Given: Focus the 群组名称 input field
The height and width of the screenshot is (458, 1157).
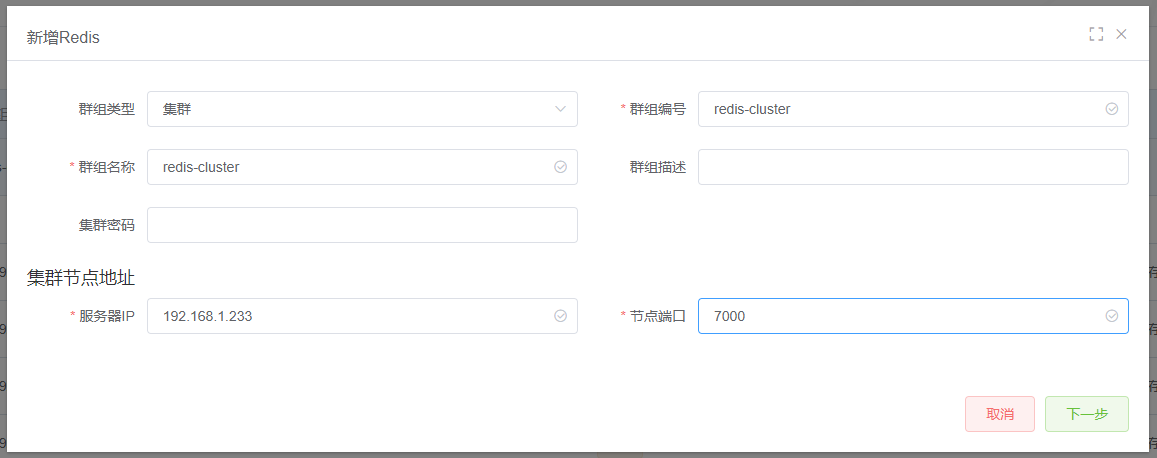Looking at the screenshot, I should tap(362, 167).
